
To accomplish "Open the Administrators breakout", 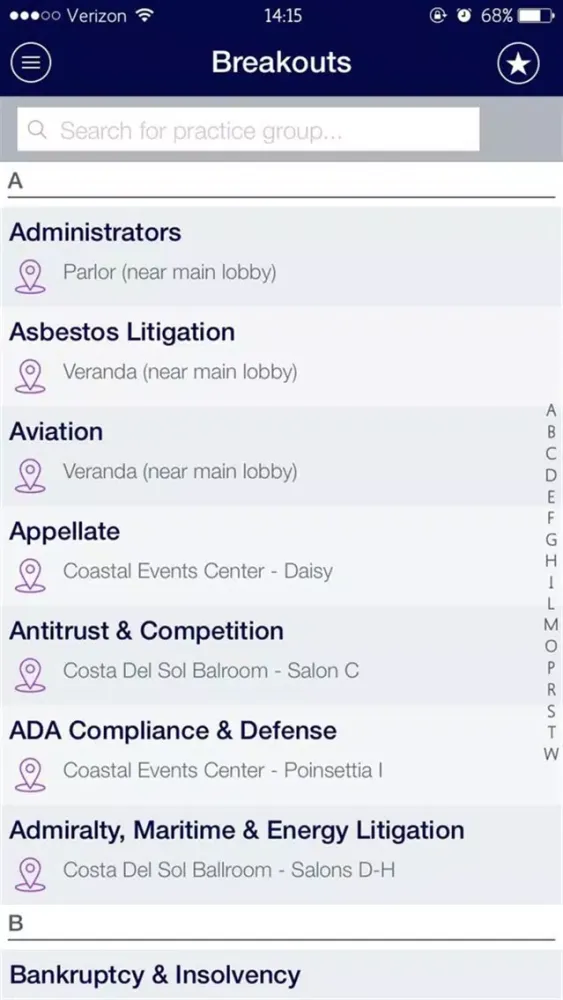I will click(x=281, y=256).
